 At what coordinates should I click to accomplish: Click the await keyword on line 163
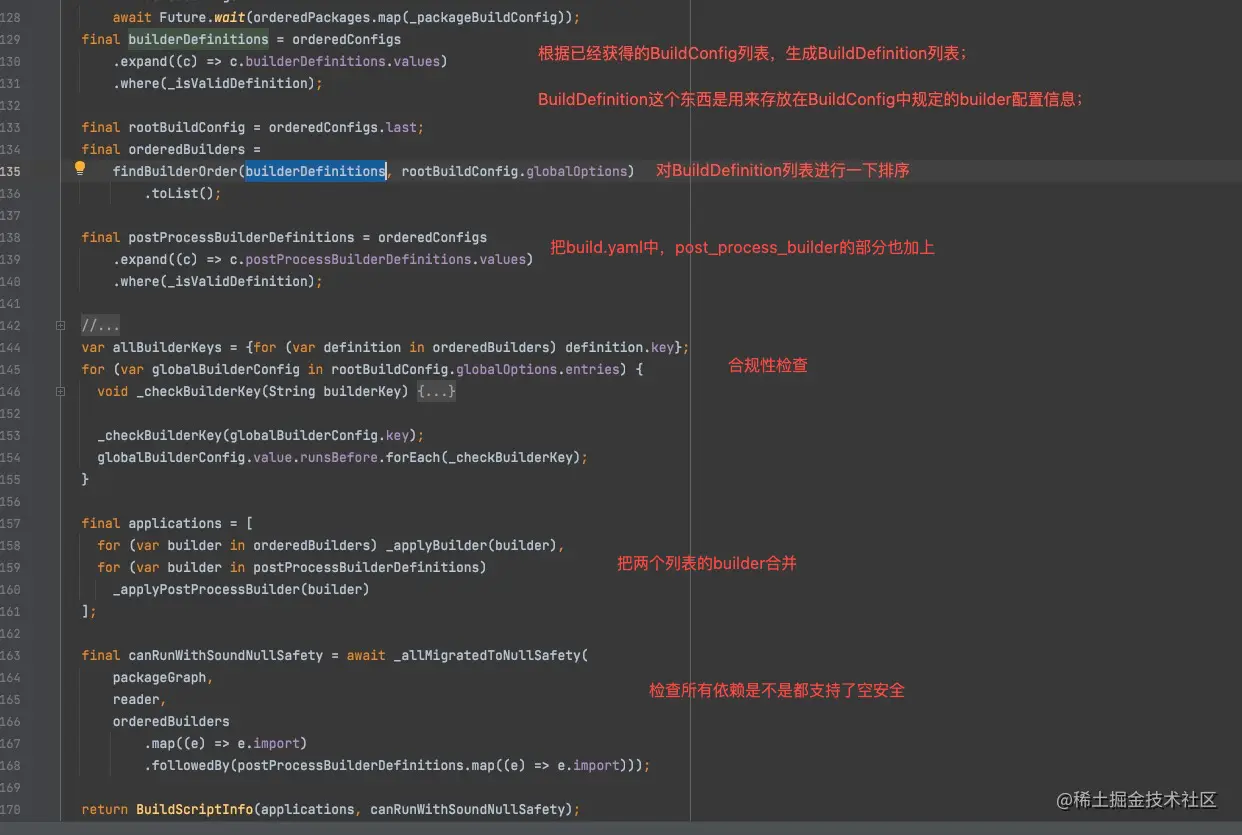click(x=366, y=655)
